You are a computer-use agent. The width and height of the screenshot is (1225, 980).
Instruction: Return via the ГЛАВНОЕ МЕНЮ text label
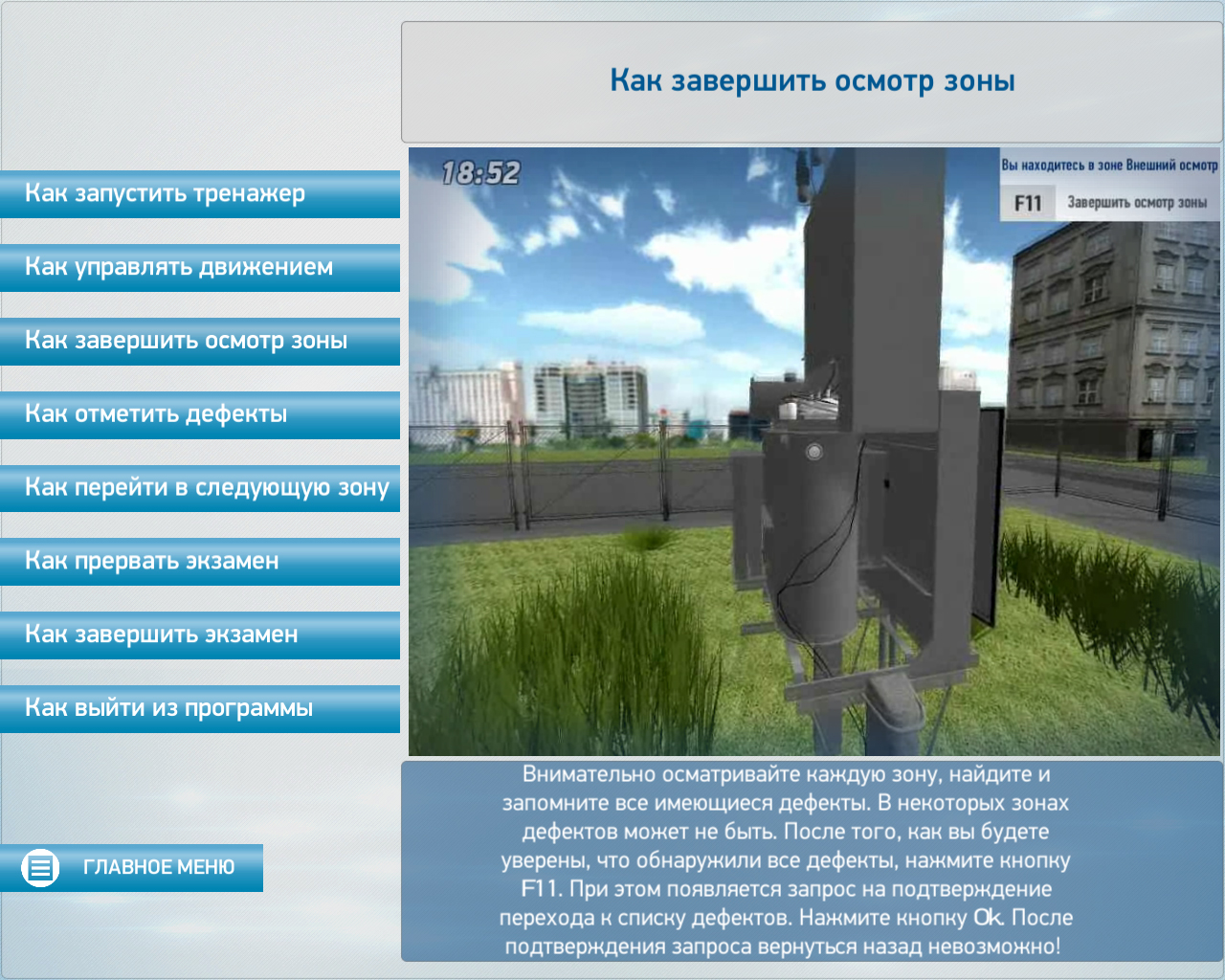(x=159, y=868)
